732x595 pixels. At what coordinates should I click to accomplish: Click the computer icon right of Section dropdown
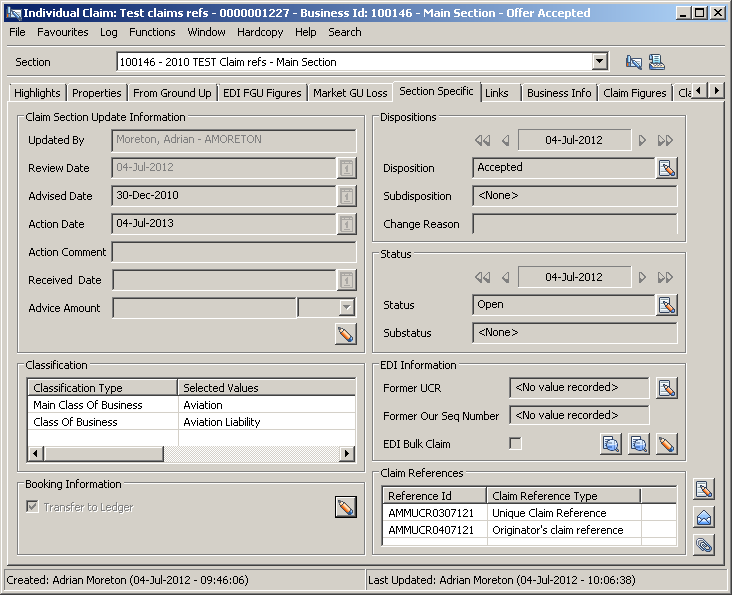pos(656,62)
